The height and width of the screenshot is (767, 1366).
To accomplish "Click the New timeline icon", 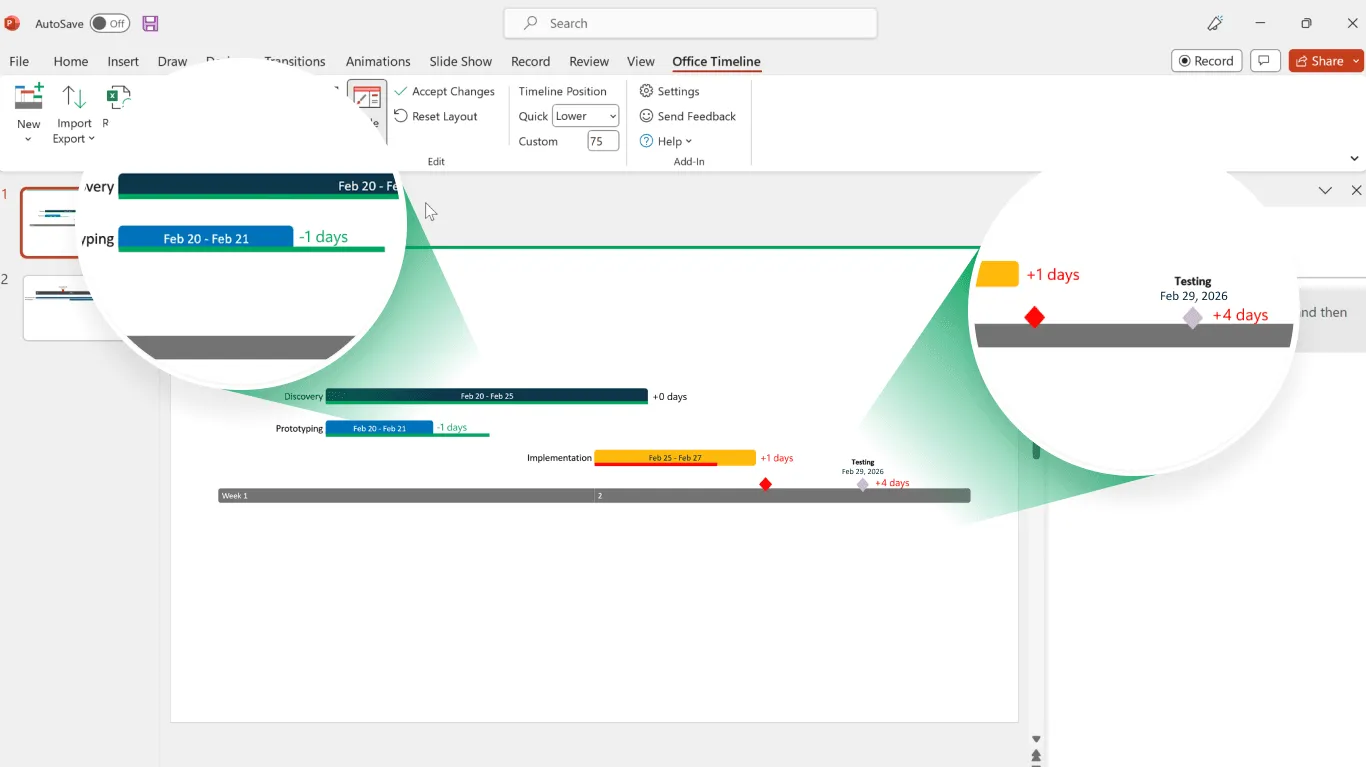I will coord(29,97).
